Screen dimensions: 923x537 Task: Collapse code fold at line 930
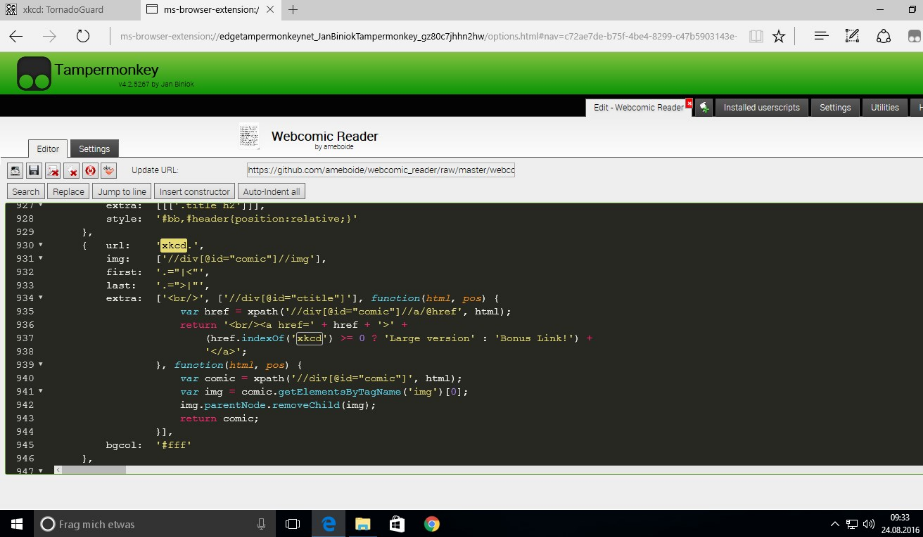pyautogui.click(x=41, y=245)
